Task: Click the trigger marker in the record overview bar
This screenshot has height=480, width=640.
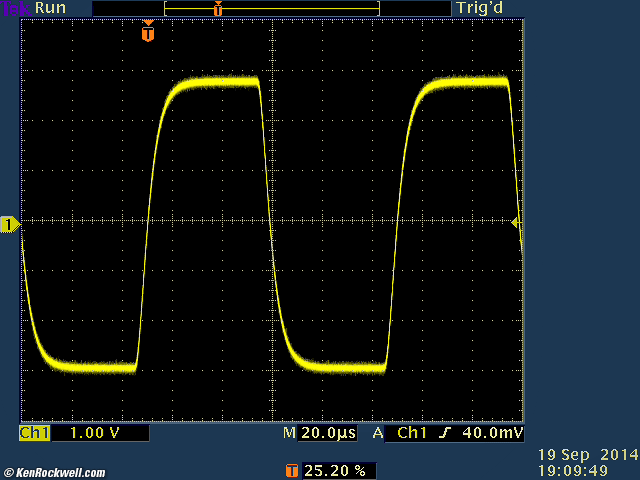Action: click(x=218, y=8)
